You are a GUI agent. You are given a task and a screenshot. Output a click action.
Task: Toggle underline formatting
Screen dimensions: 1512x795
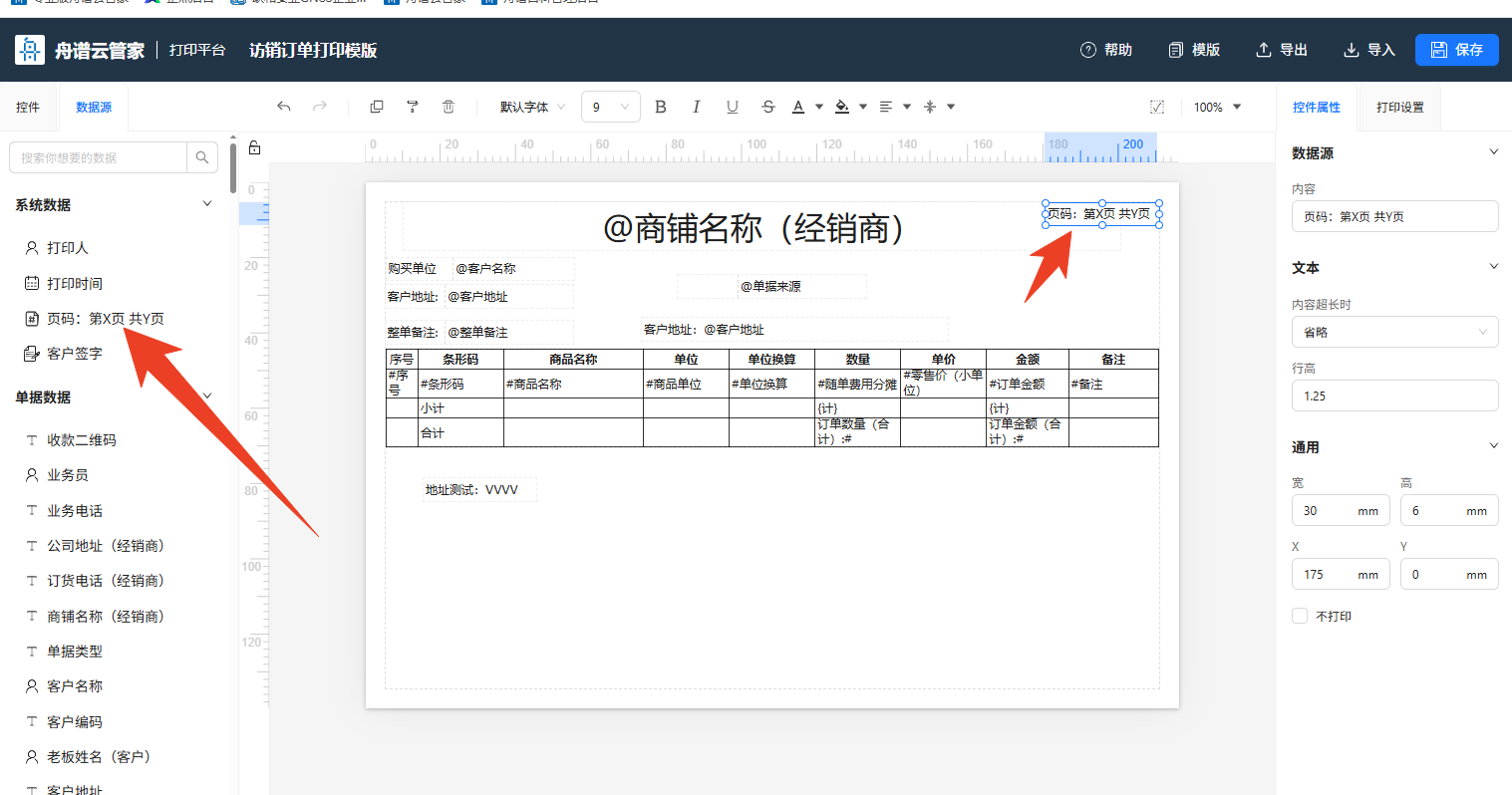tap(733, 107)
